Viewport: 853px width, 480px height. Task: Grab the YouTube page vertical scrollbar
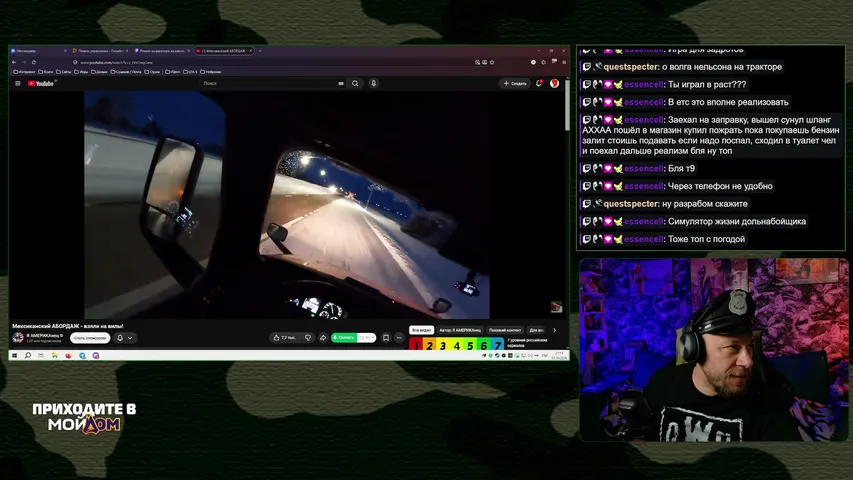[567, 106]
